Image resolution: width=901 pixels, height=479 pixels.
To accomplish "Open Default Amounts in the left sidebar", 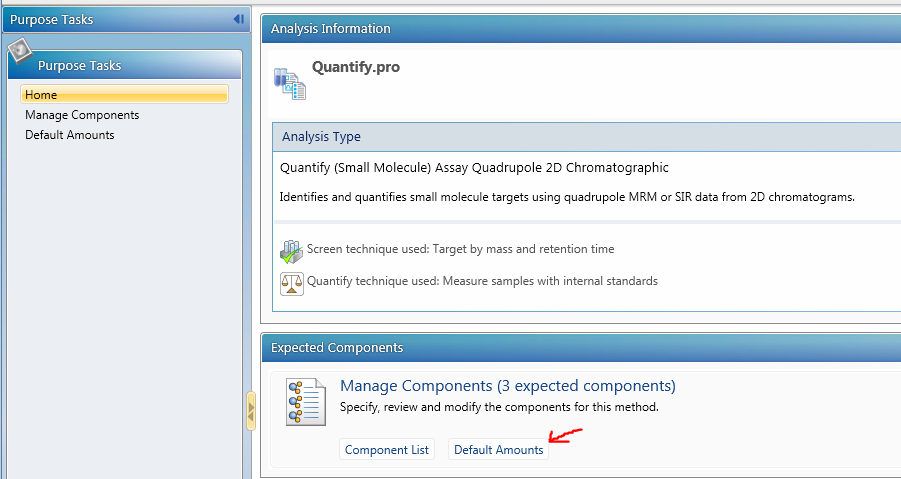I will (70, 135).
